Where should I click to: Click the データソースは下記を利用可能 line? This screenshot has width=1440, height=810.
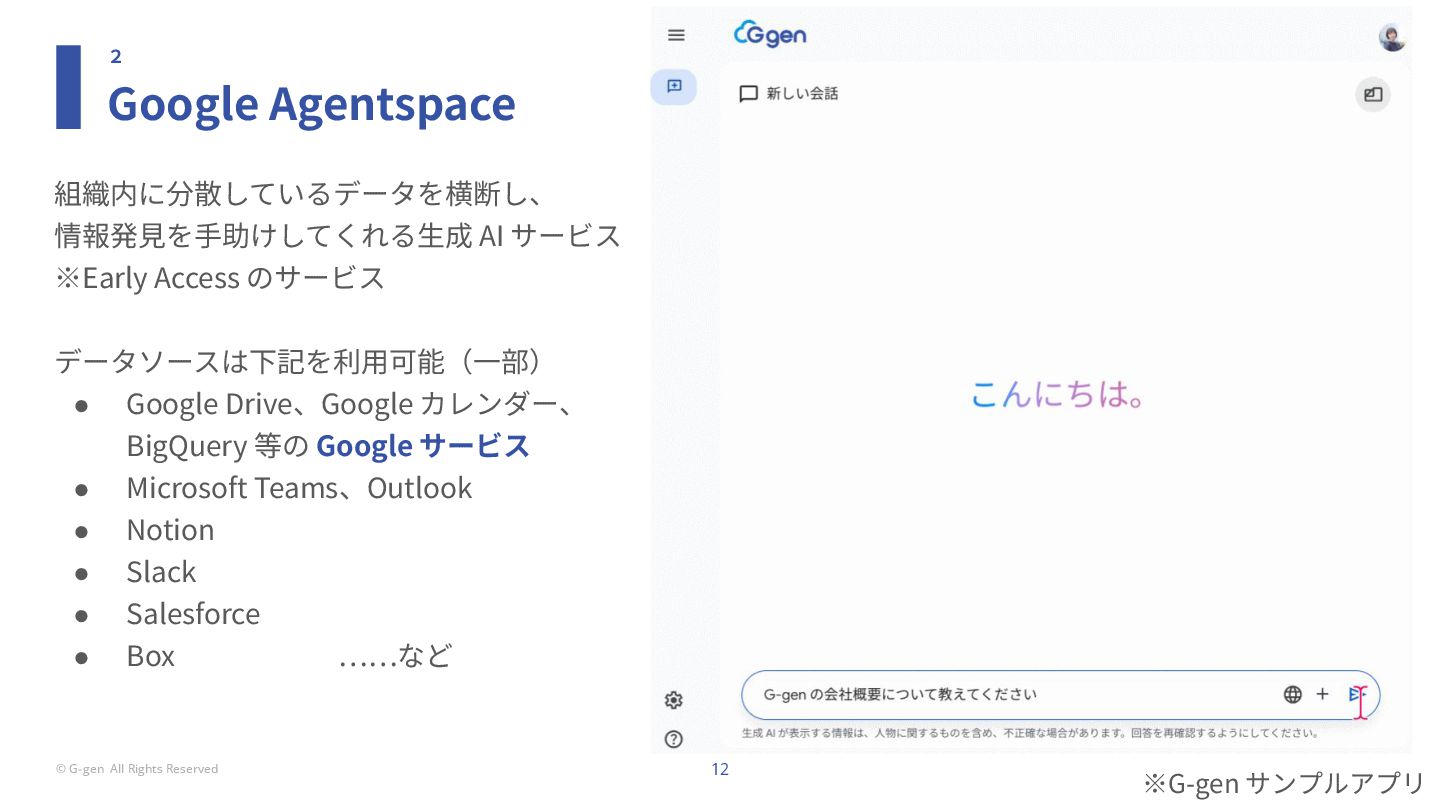tap(300, 361)
